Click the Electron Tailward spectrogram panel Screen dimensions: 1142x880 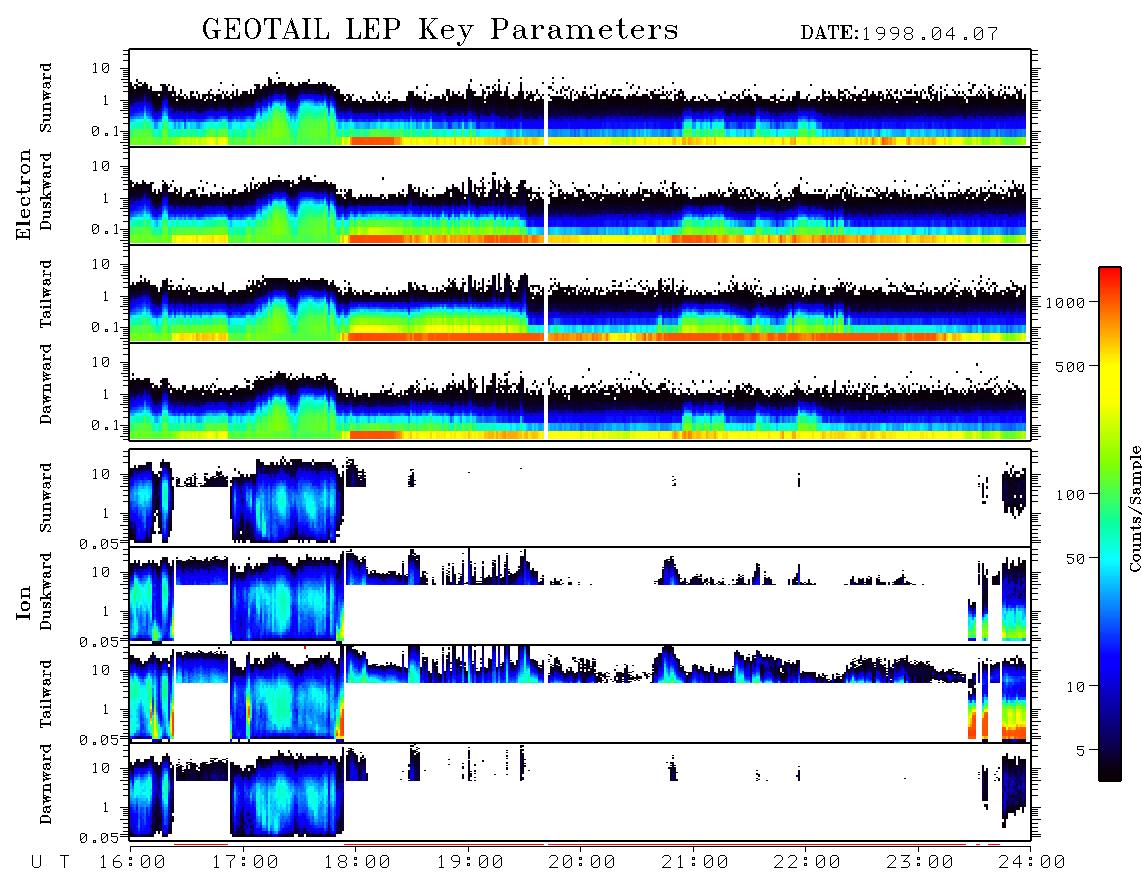pyautogui.click(x=580, y=294)
